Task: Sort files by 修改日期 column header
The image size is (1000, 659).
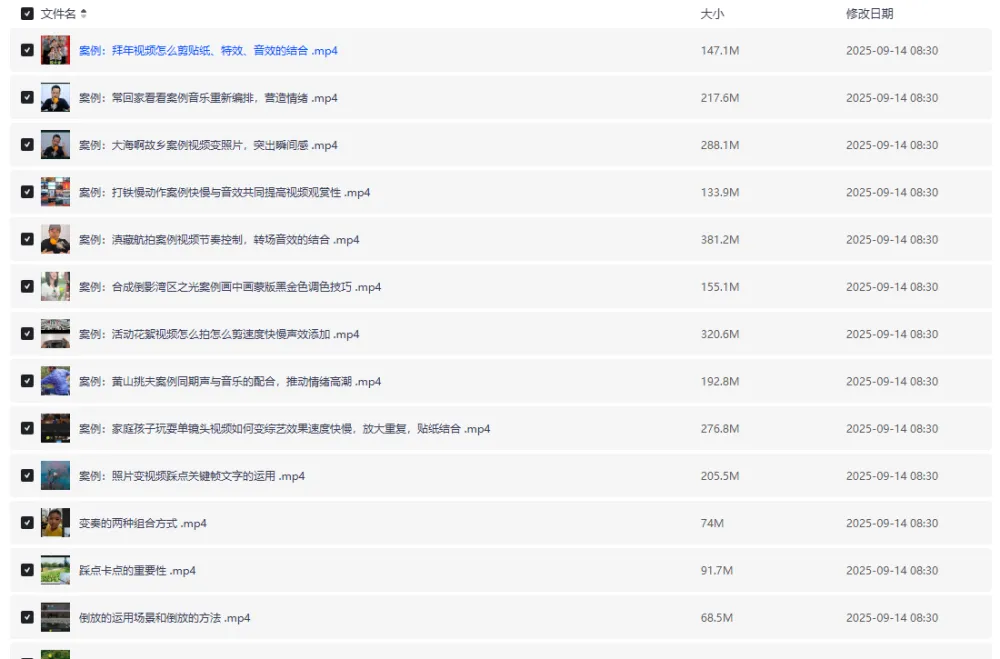Action: click(x=869, y=14)
